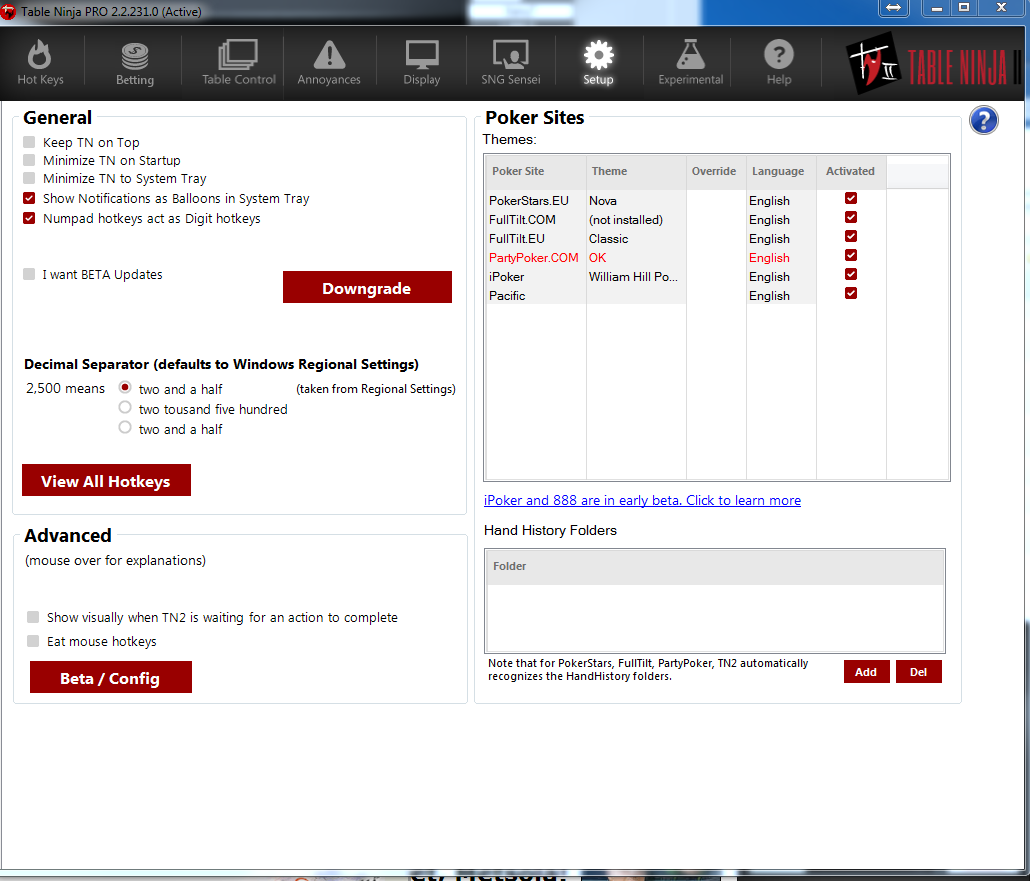Select radio 'two and a half' from Regional Settings
Screen dimensions: 1030x881
[x=125, y=387]
